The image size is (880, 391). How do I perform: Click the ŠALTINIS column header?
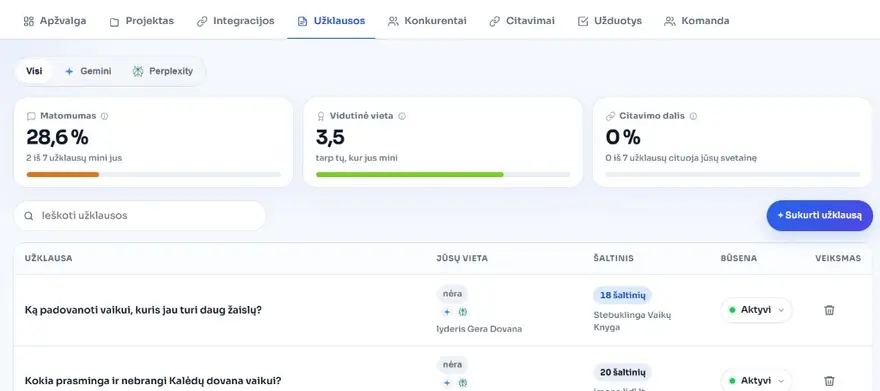click(613, 259)
